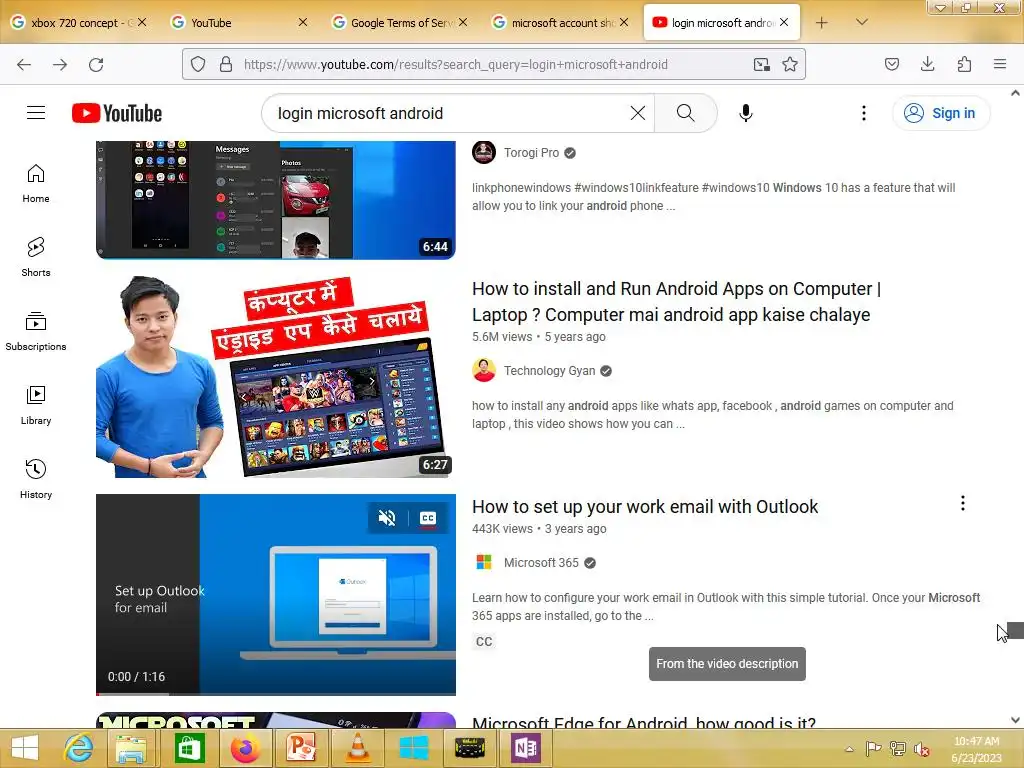Open the YouTube guide hamburger menu
Viewport: 1024px width, 768px height.
36,113
